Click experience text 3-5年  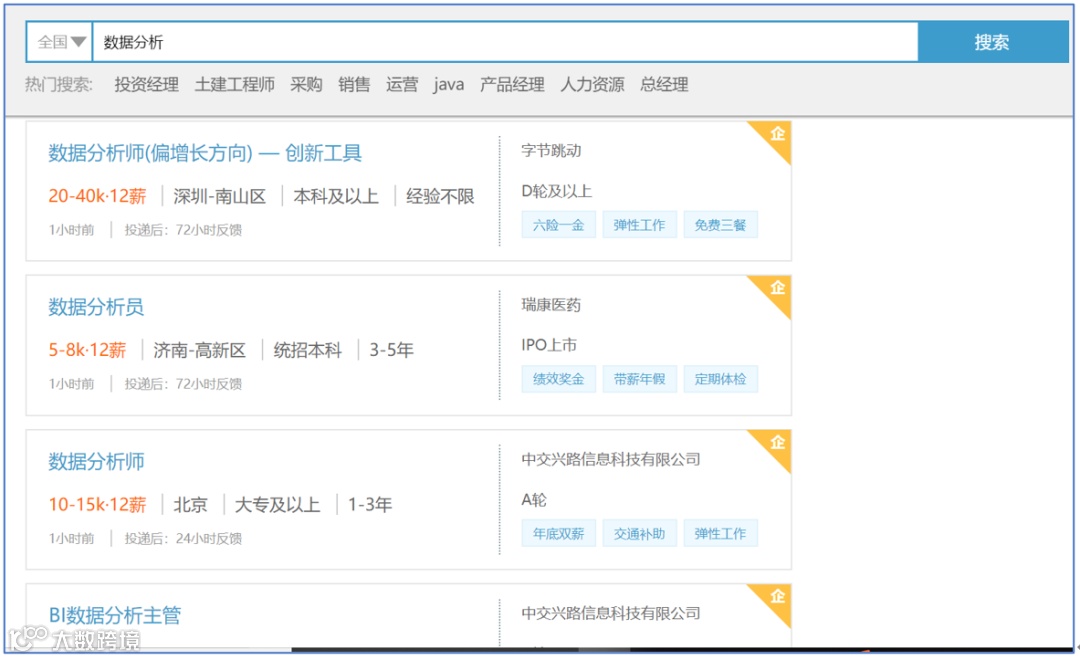pyautogui.click(x=391, y=350)
